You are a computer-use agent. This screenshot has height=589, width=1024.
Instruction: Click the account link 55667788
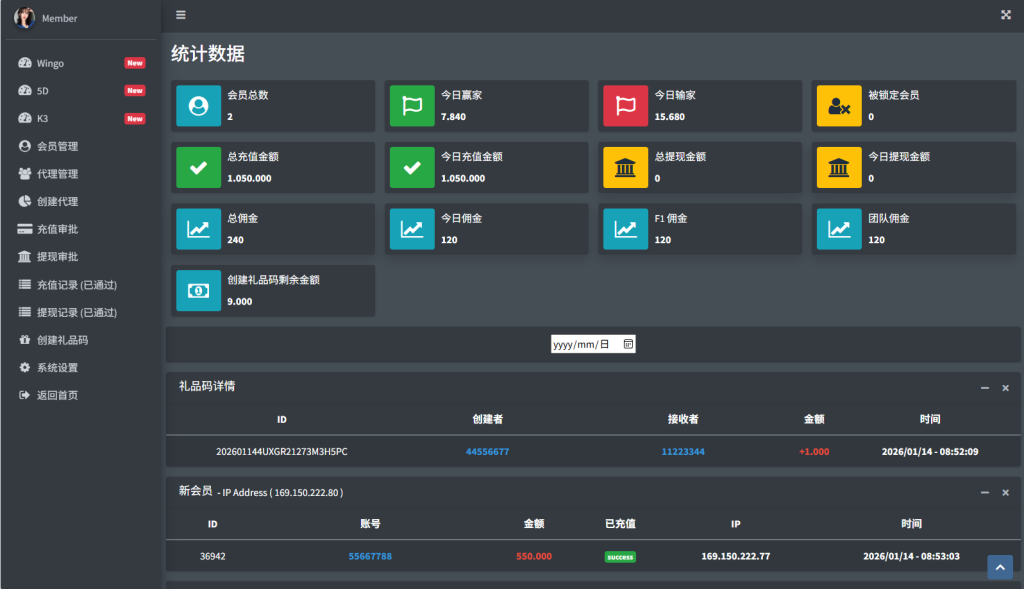click(371, 555)
